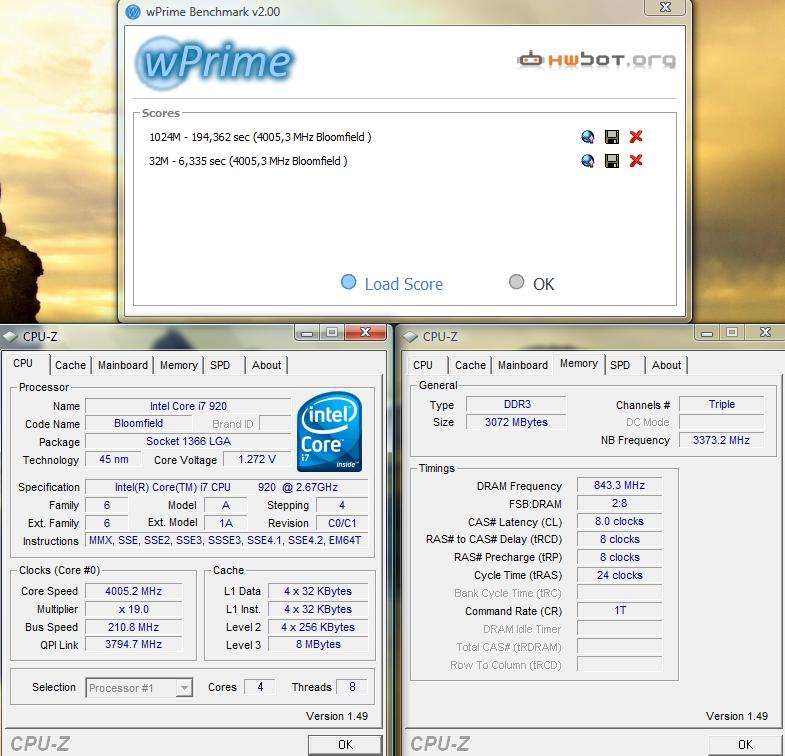Open Mainboard tab in left CPU-Z

(x=123, y=365)
